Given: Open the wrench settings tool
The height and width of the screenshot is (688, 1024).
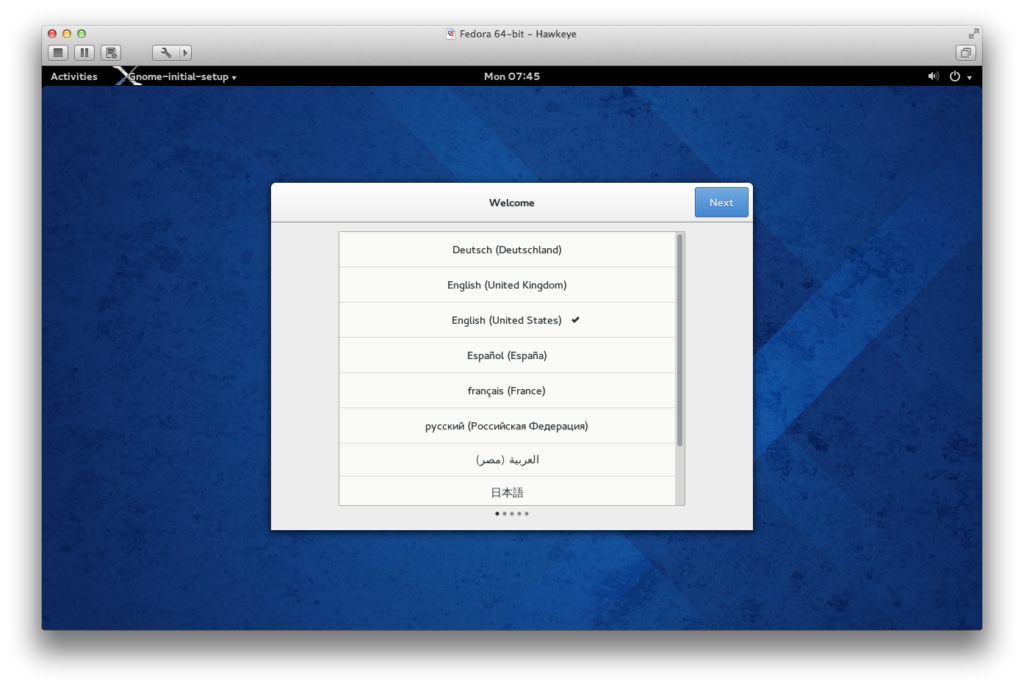Looking at the screenshot, I should 165,53.
